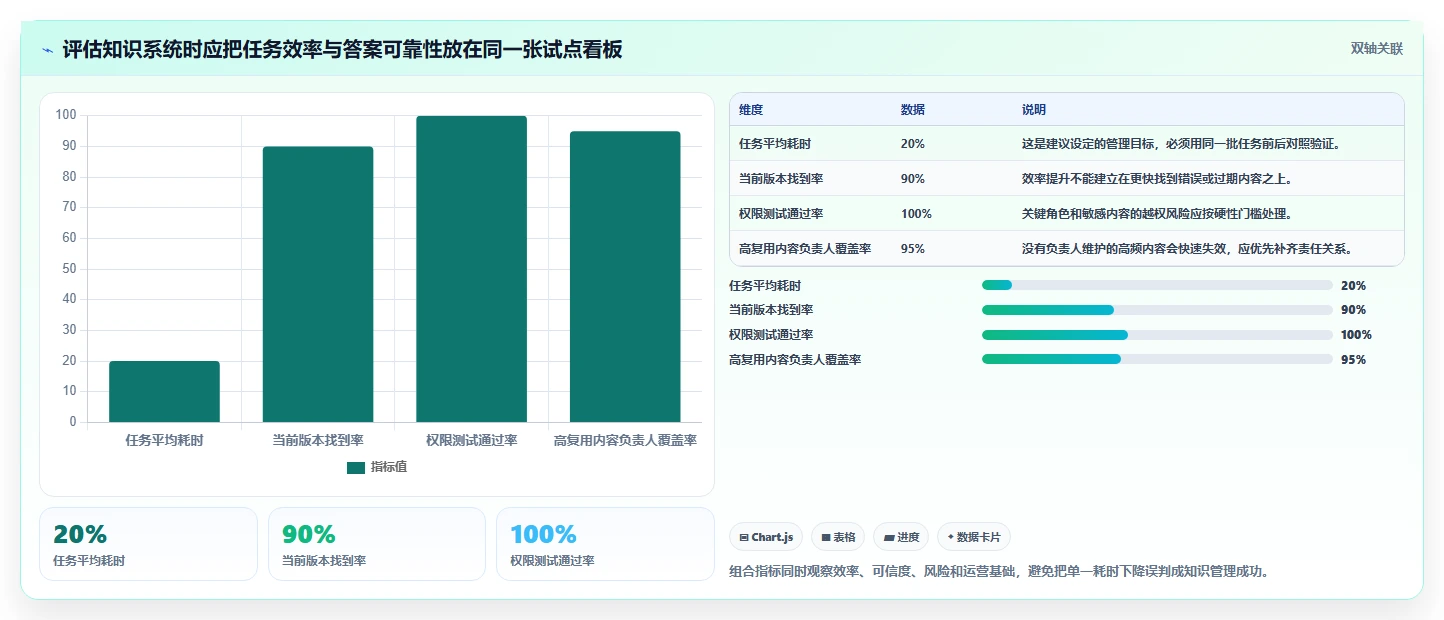This screenshot has height=620, width=1444.
Task: Open the 100% 权限测试通过率 data card
Action: tap(605, 544)
